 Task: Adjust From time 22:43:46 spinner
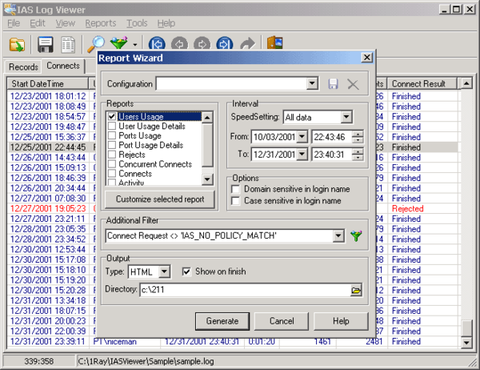tap(358, 137)
